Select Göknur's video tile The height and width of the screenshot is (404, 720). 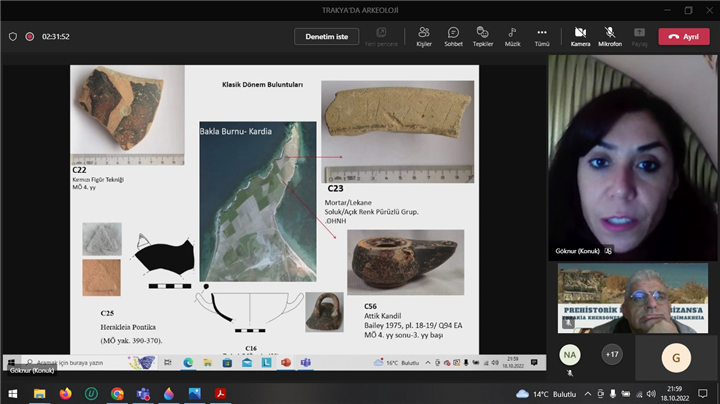coord(633,156)
